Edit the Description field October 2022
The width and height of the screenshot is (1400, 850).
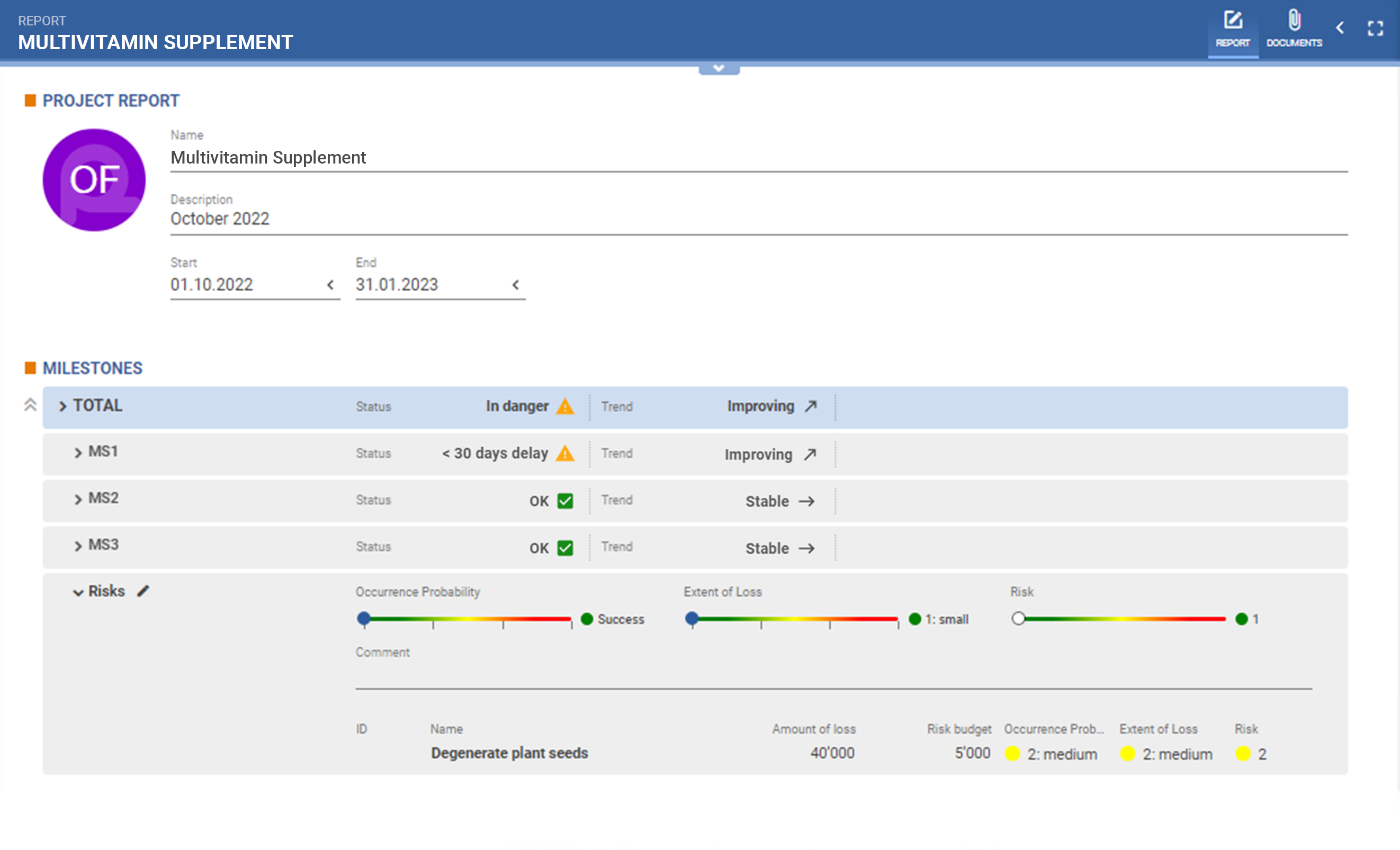pos(759,219)
